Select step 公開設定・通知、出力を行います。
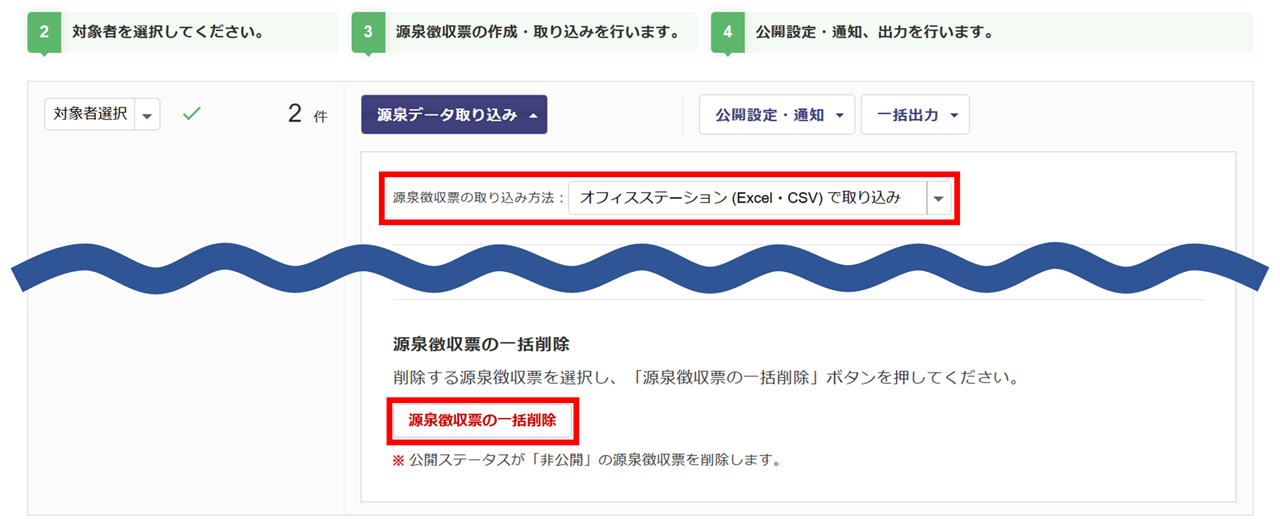1280x524 pixels. tap(870, 32)
